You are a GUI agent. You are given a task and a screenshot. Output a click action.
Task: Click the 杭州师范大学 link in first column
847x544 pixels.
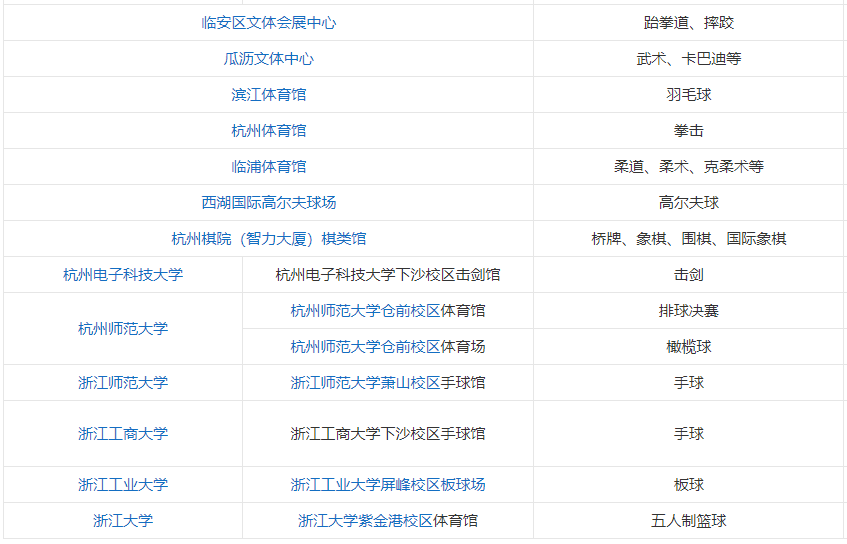(x=123, y=328)
